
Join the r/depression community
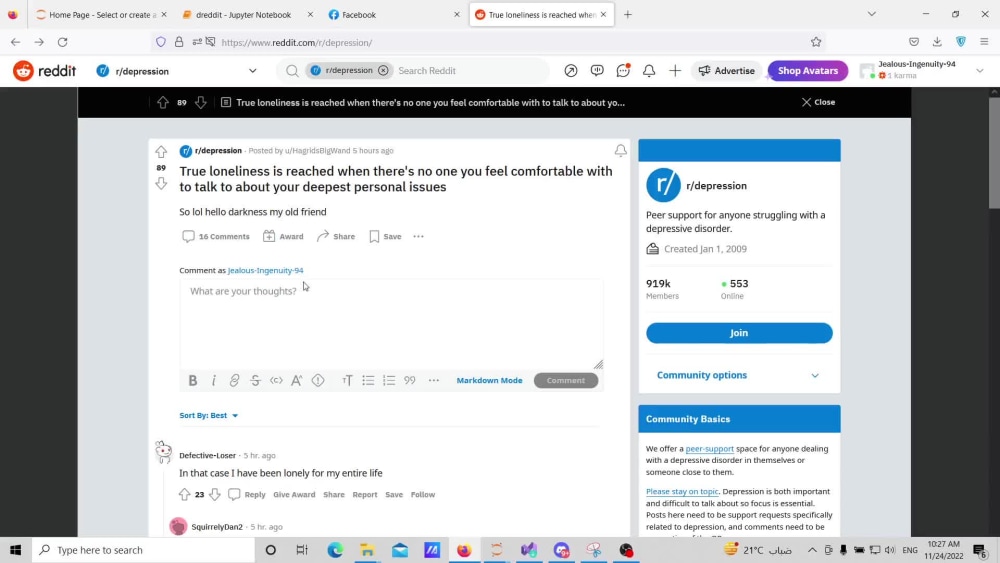[x=739, y=333]
